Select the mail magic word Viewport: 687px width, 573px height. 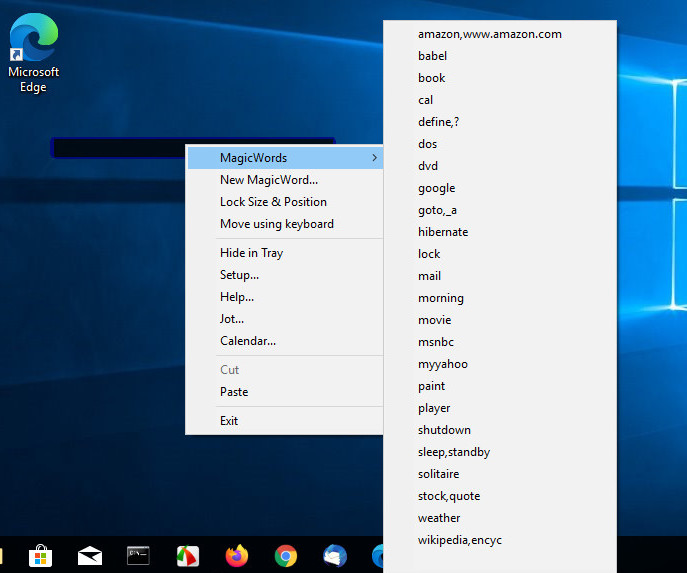point(500,276)
